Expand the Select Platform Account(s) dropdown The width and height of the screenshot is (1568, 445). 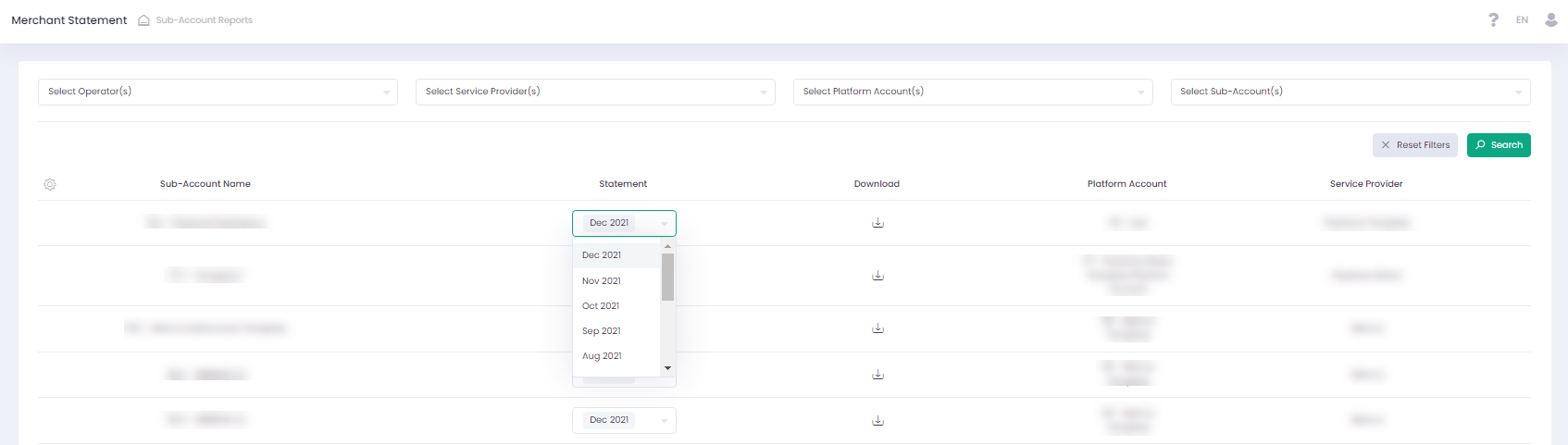[973, 92]
